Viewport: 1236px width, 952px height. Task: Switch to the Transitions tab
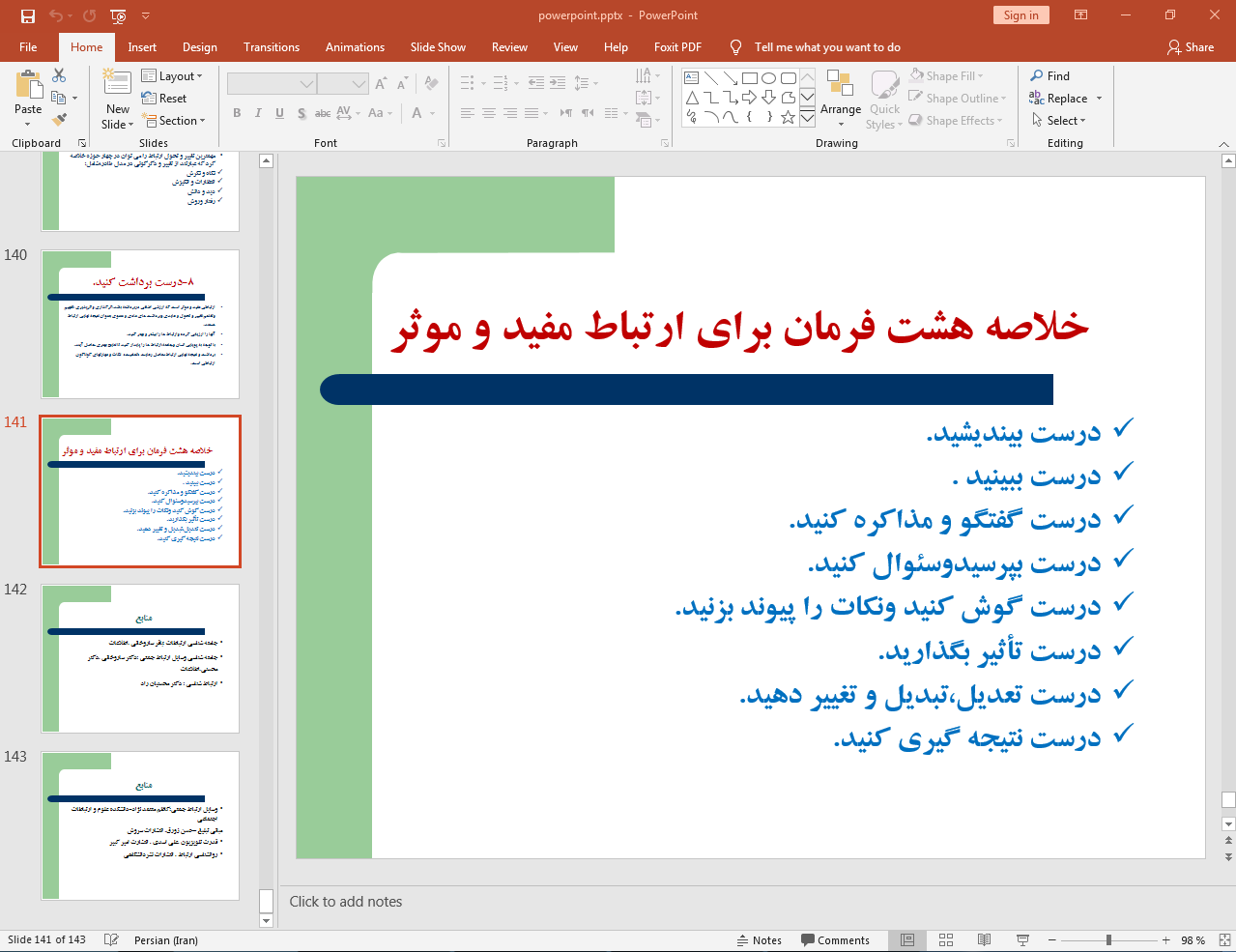point(272,47)
